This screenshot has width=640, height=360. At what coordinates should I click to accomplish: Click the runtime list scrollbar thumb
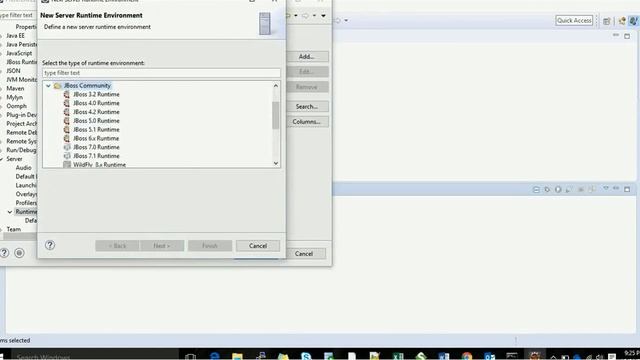tap(276, 115)
